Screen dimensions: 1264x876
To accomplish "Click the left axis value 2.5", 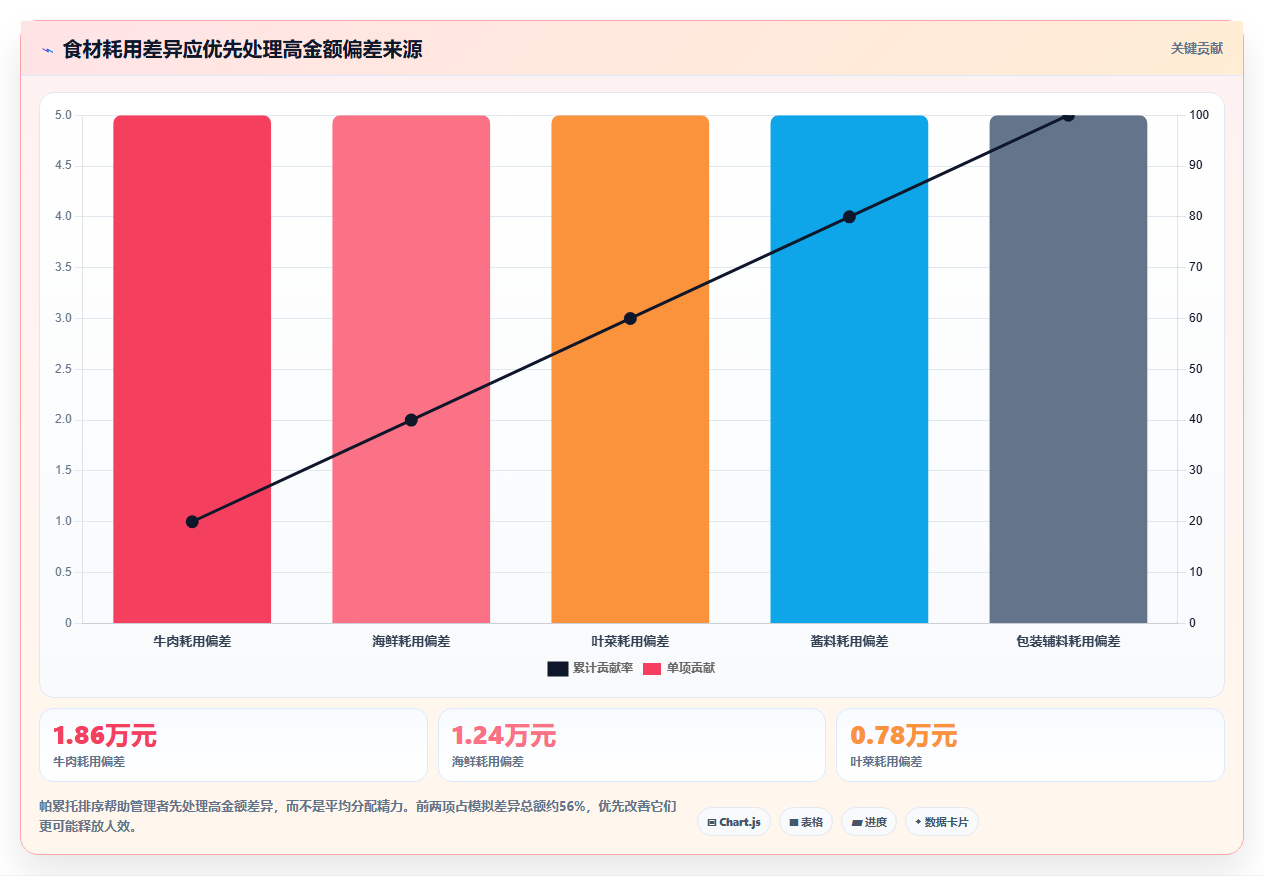I will pos(63,369).
